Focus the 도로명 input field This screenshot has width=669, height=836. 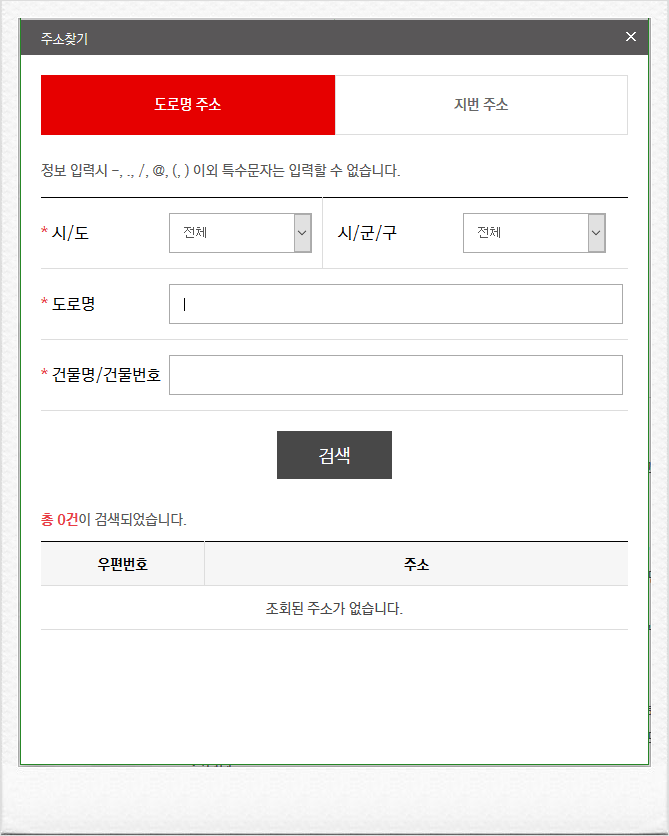(x=396, y=304)
